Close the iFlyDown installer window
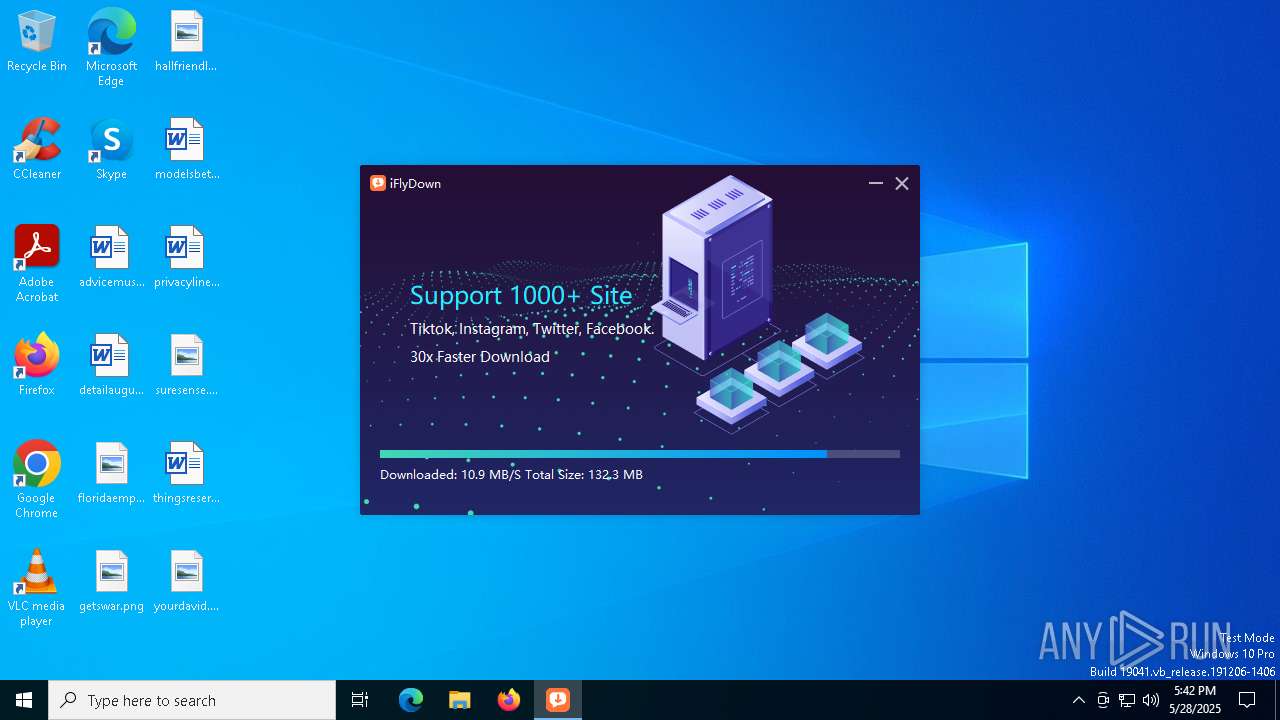 (902, 183)
